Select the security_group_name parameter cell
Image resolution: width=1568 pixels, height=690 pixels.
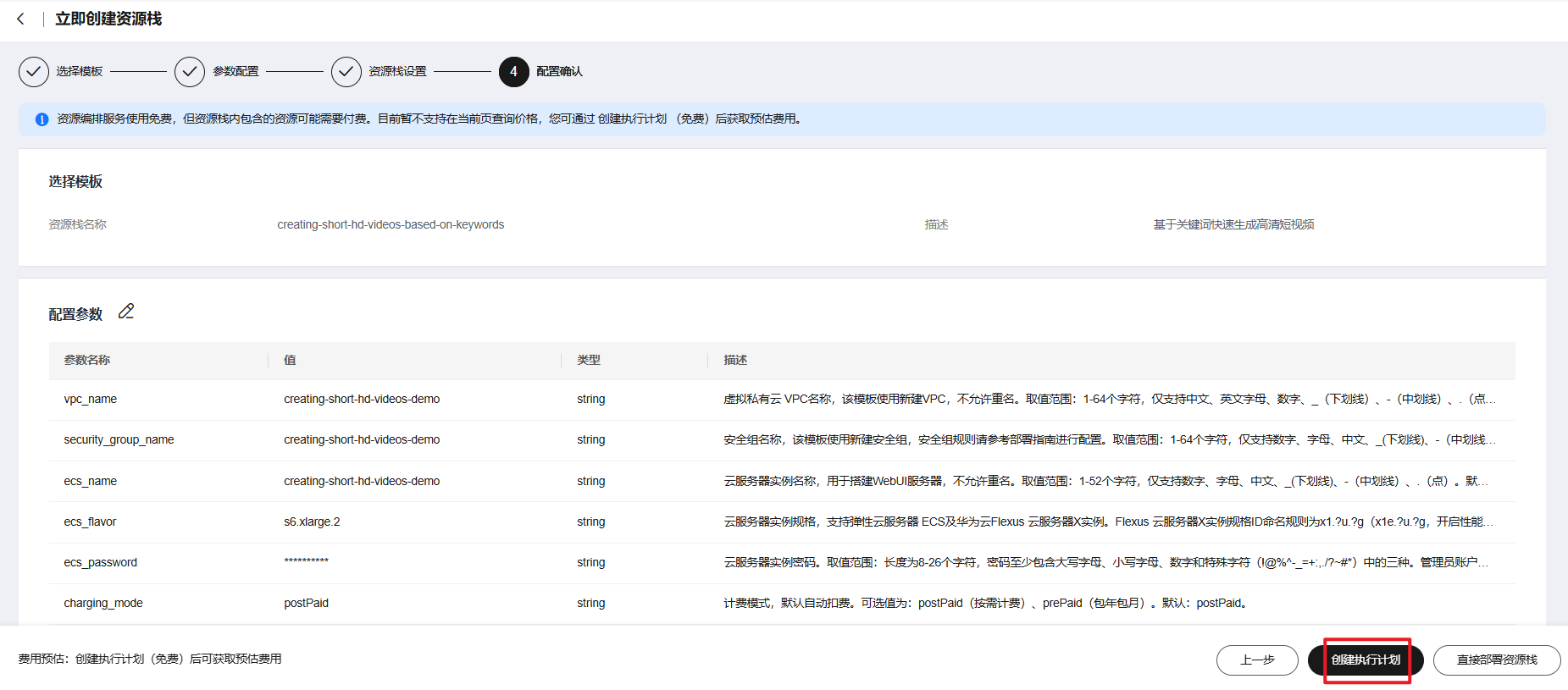pos(119,440)
